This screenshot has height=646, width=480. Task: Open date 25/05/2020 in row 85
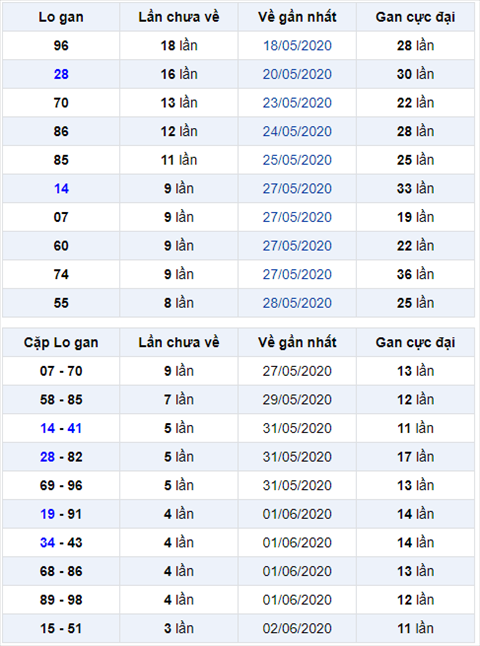point(297,160)
